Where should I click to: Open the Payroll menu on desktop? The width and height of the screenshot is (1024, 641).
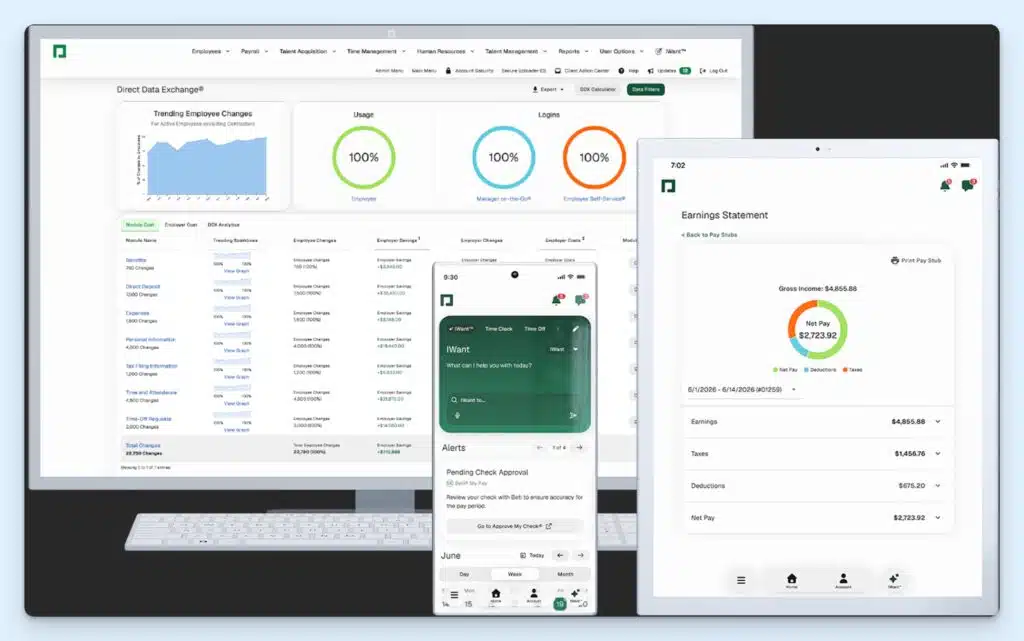pos(255,51)
